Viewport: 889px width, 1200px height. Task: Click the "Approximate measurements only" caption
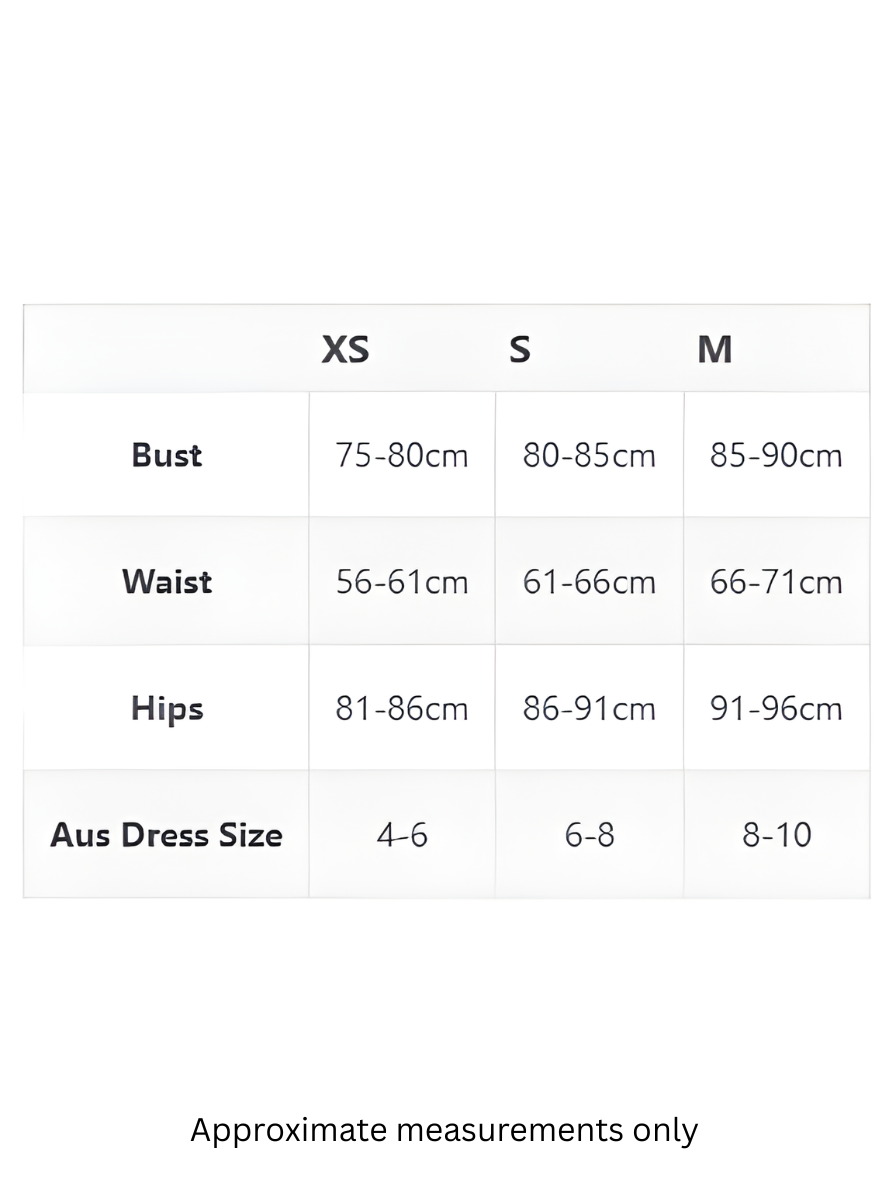(x=444, y=1130)
